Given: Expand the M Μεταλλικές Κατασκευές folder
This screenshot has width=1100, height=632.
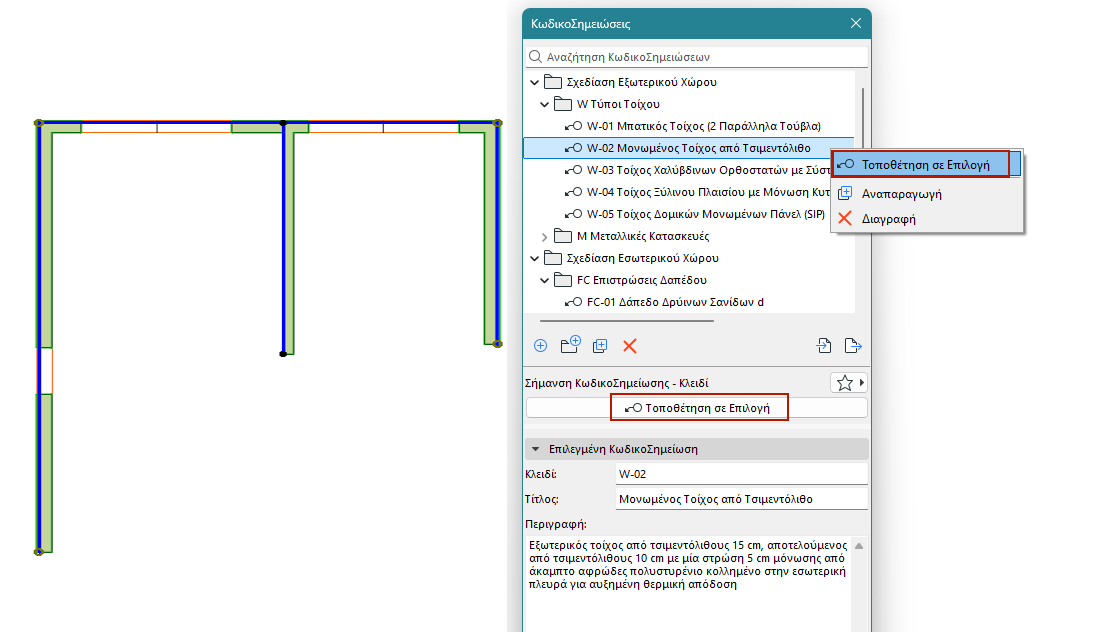Looking at the screenshot, I should tap(545, 236).
